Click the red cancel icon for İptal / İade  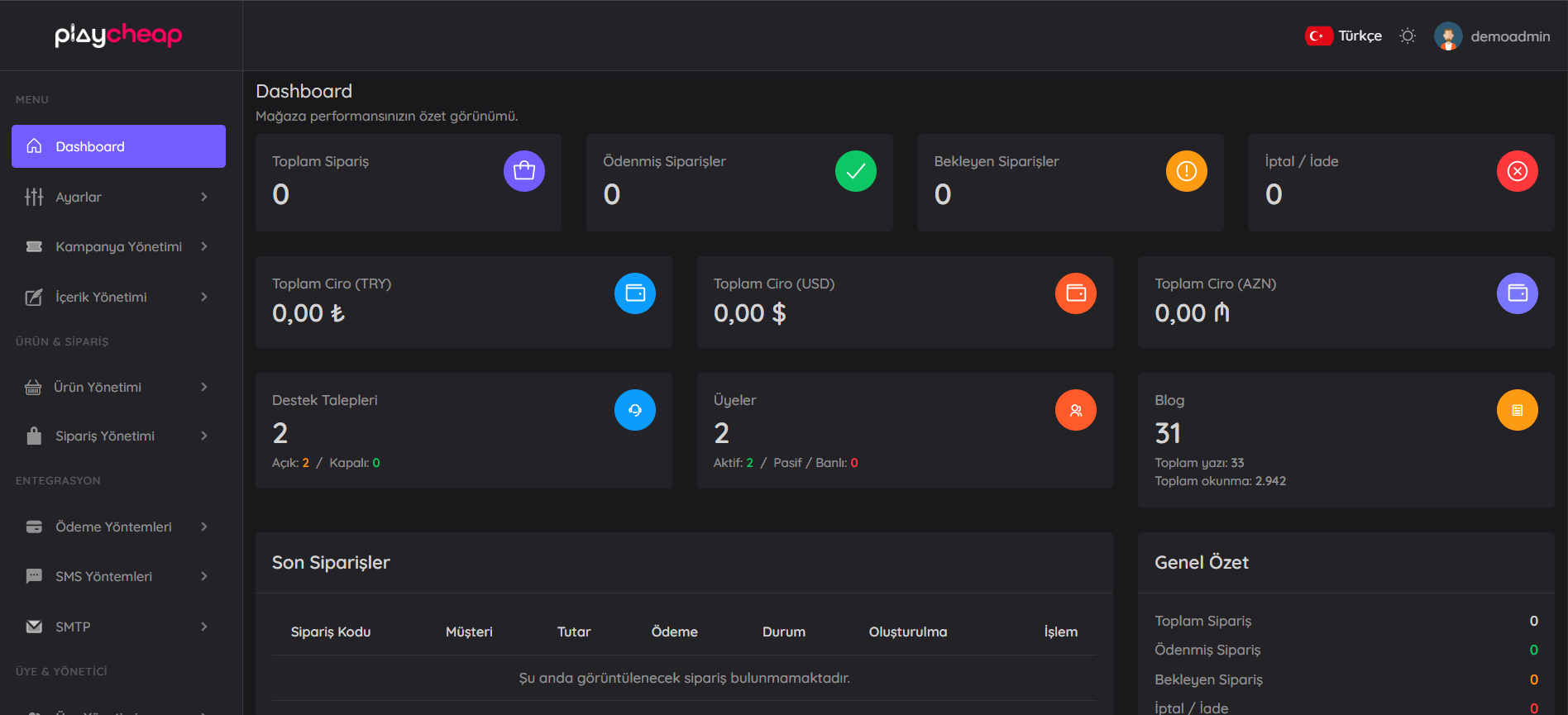click(x=1517, y=171)
